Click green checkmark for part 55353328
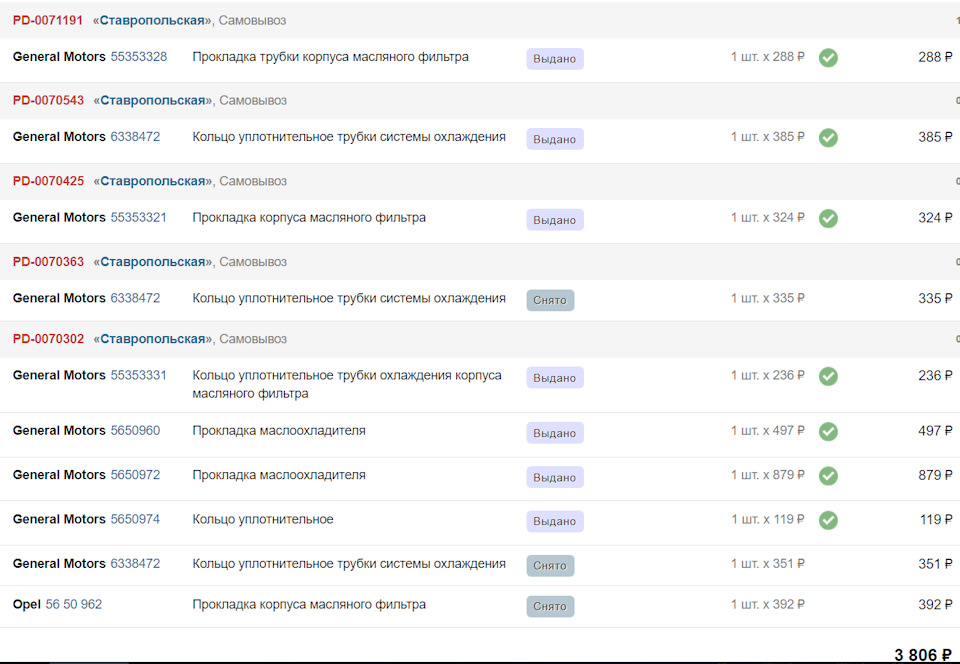Viewport: 960px width, 664px height. [x=828, y=58]
